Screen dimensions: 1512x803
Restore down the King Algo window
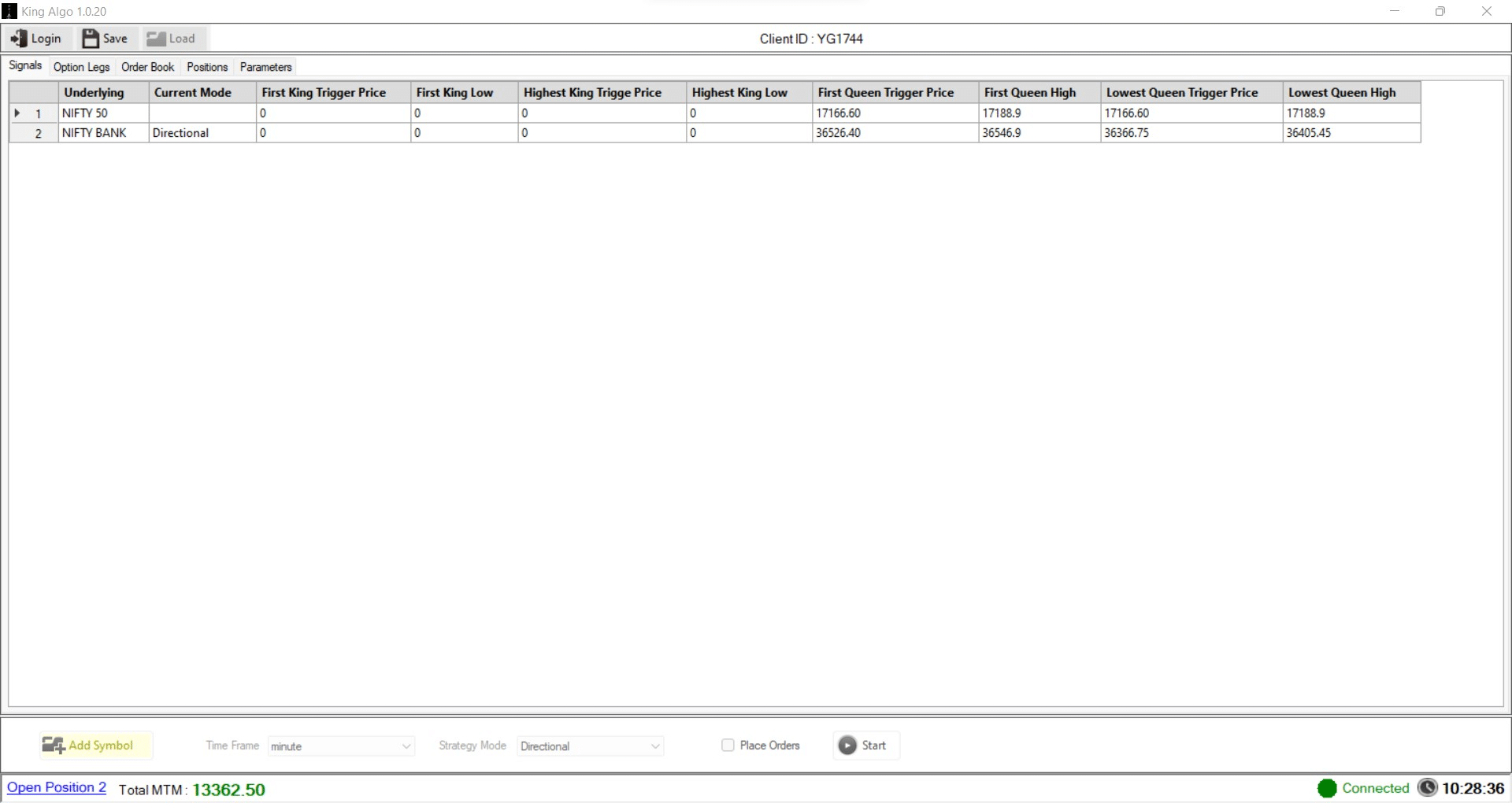(x=1440, y=11)
